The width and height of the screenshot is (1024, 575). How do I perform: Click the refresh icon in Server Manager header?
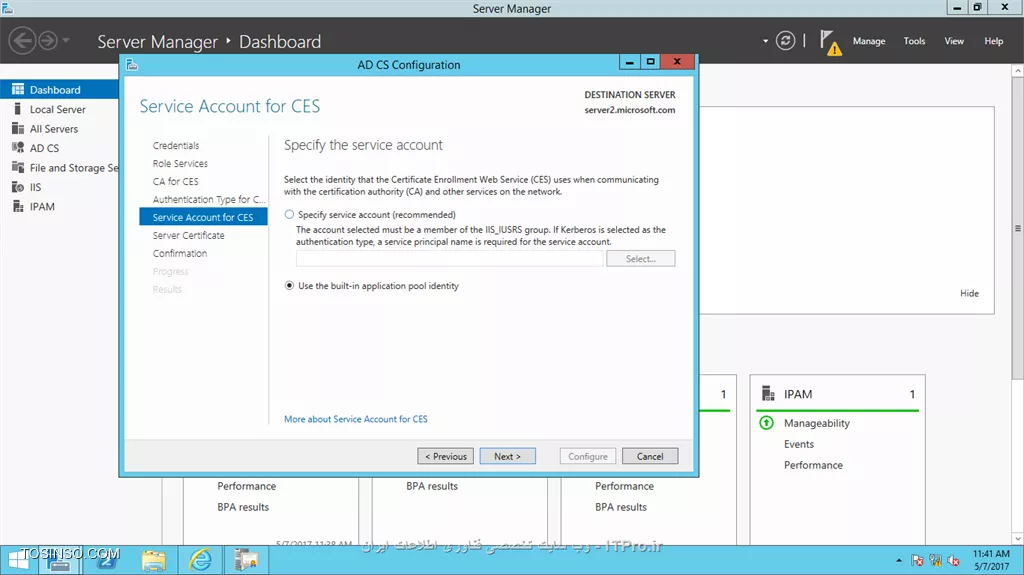click(x=785, y=41)
